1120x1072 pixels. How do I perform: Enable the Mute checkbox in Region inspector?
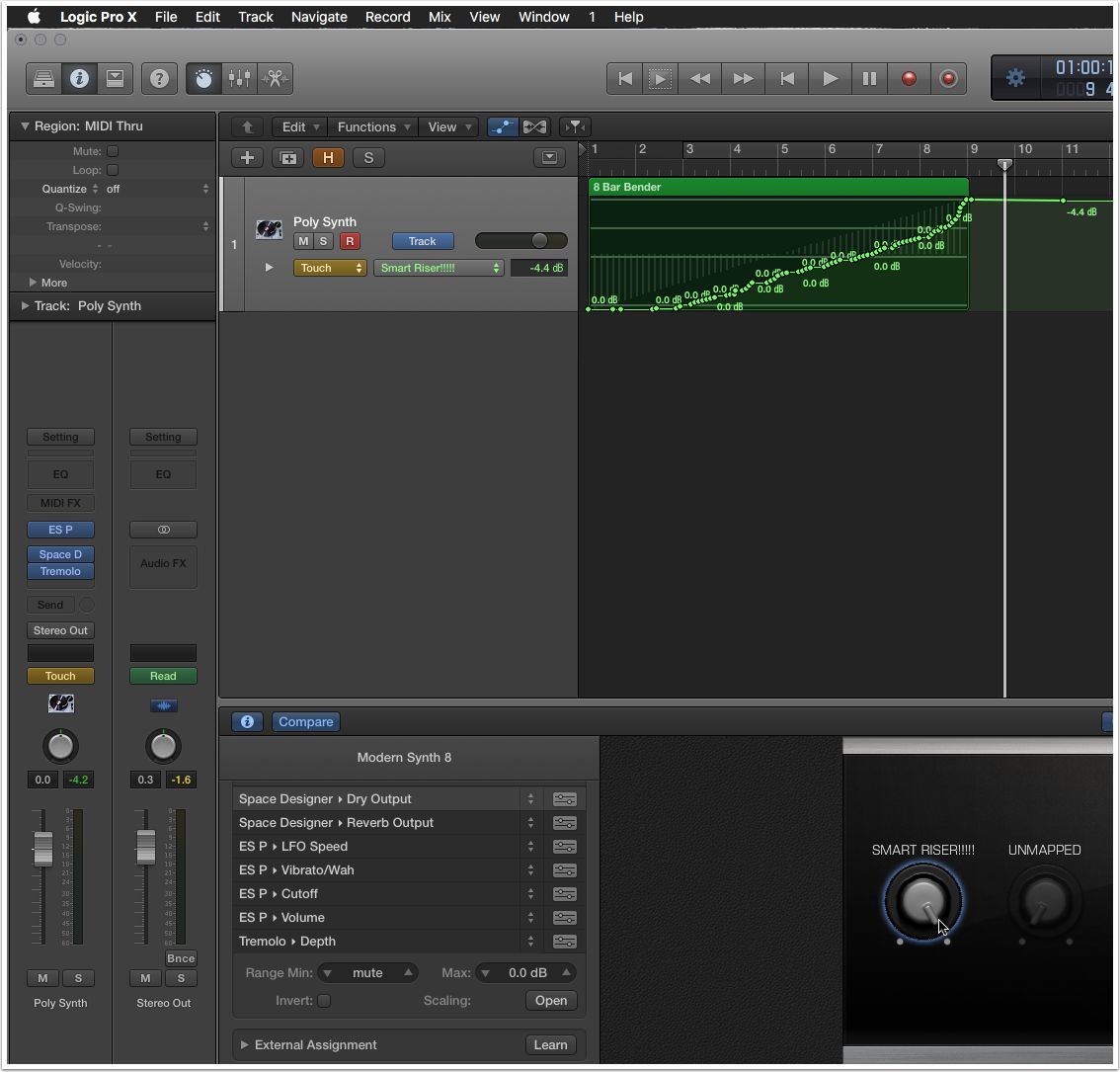(113, 151)
